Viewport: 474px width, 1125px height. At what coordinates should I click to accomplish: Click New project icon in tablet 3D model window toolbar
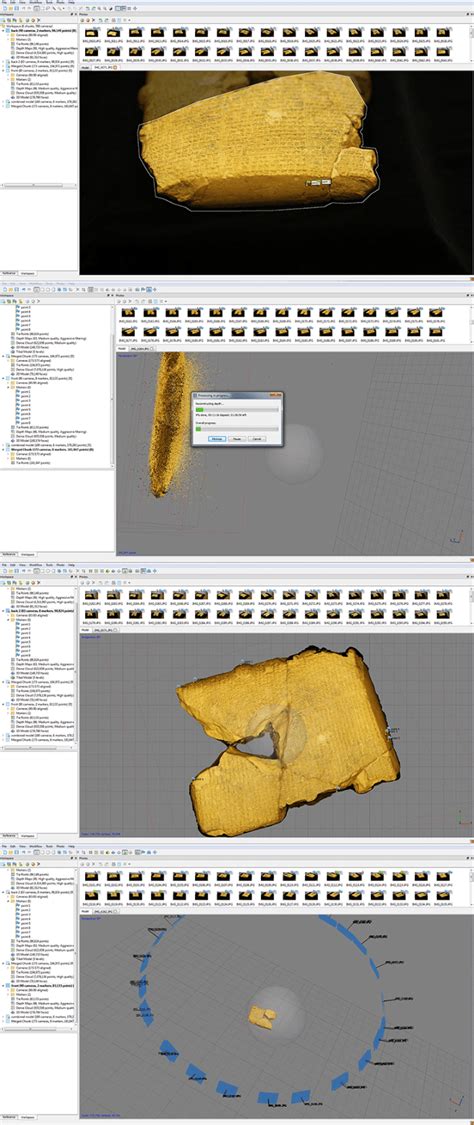click(3, 570)
